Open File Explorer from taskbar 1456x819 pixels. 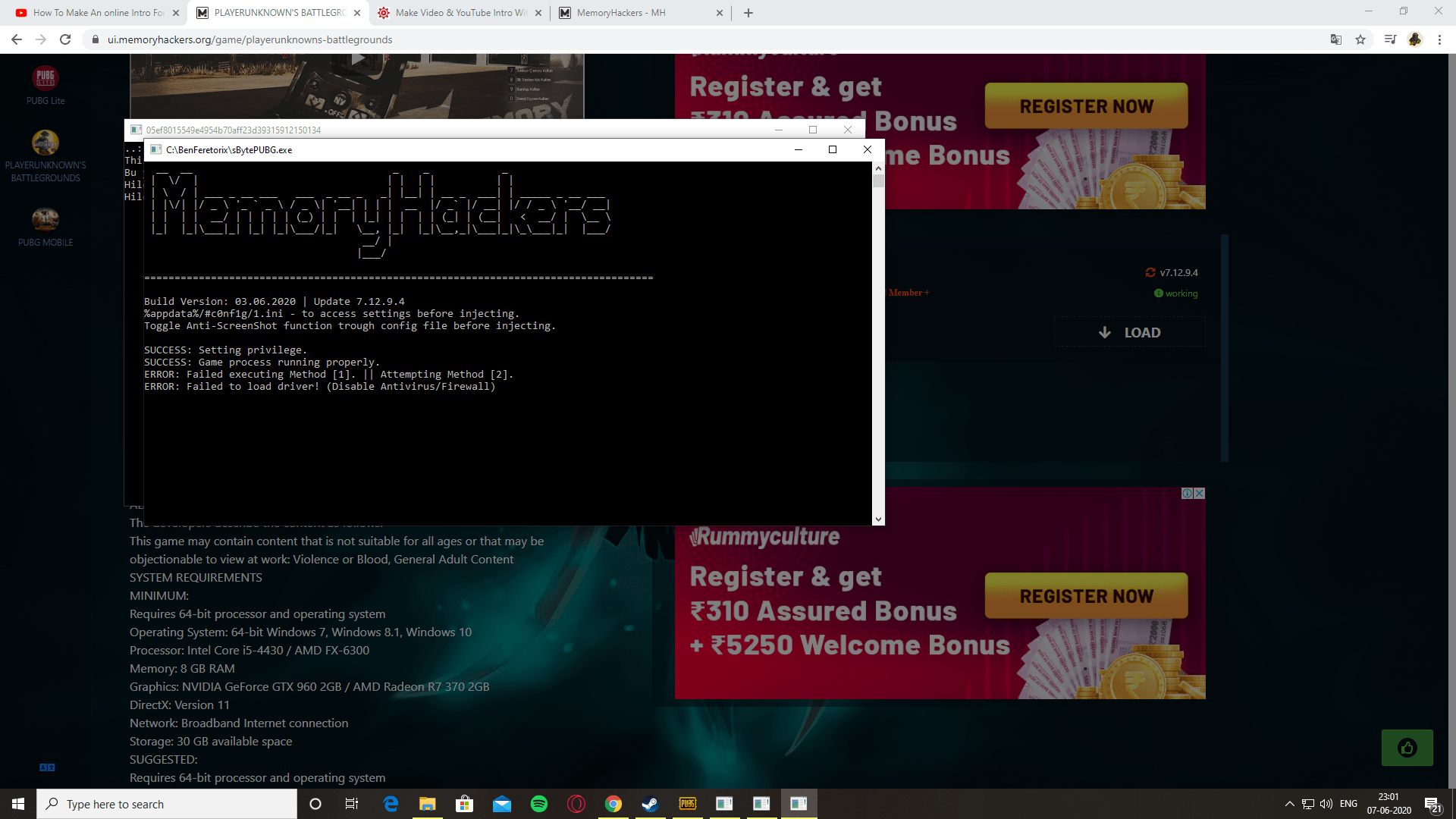(428, 804)
